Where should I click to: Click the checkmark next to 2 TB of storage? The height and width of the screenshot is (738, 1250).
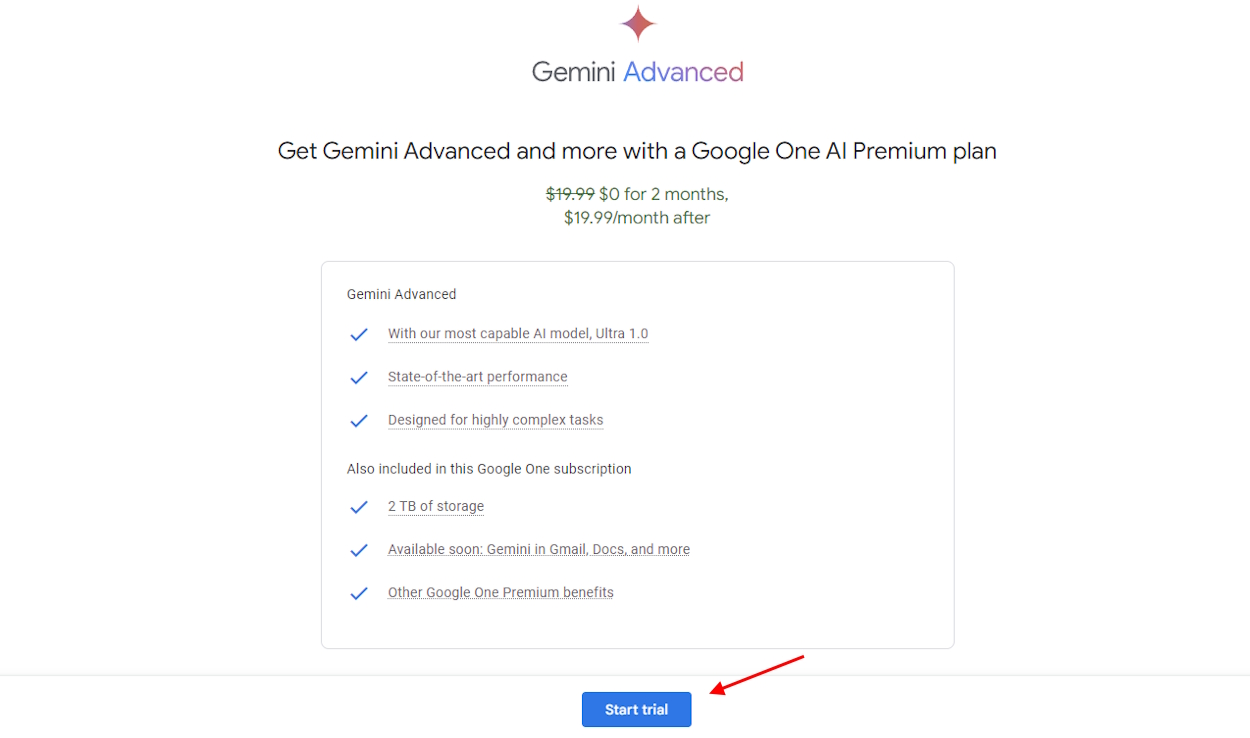(x=359, y=507)
